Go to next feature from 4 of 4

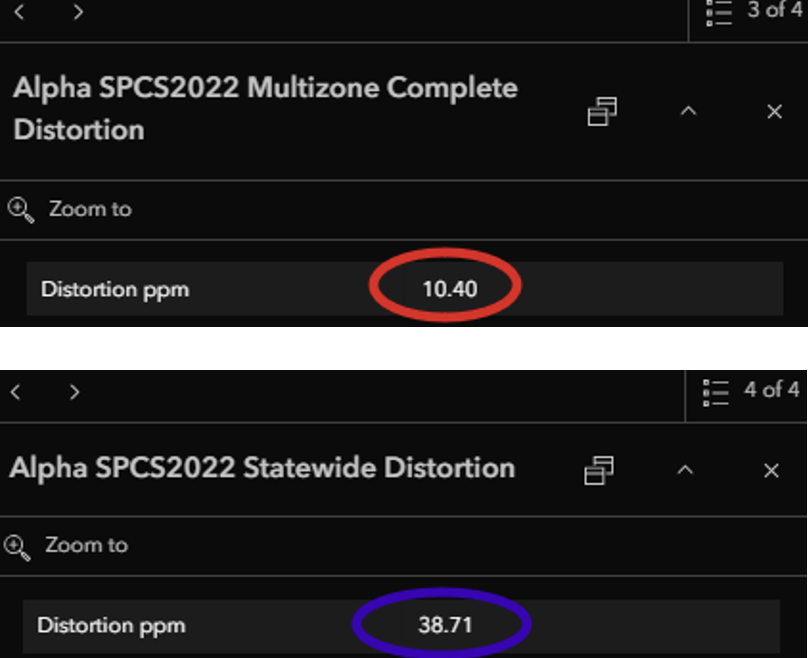(x=74, y=392)
